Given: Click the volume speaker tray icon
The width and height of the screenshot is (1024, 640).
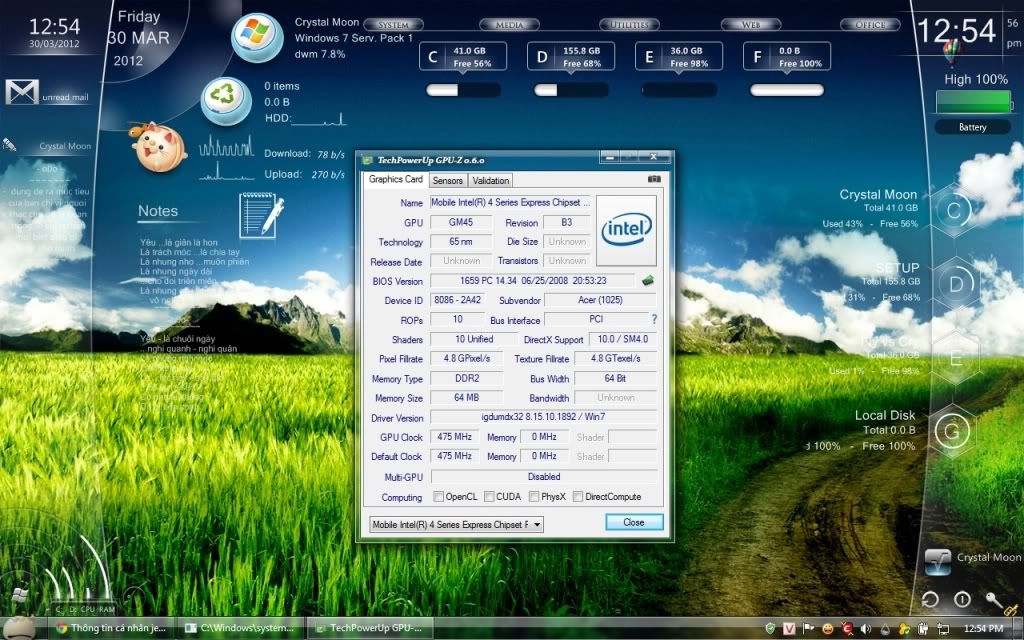Looking at the screenshot, I should (866, 628).
